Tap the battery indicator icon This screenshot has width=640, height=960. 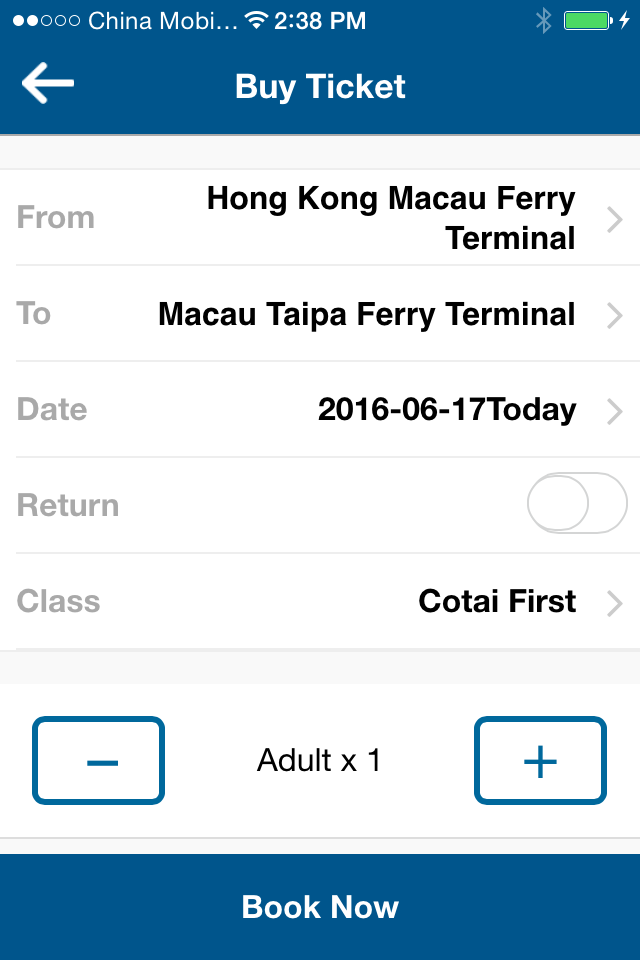pos(588,20)
